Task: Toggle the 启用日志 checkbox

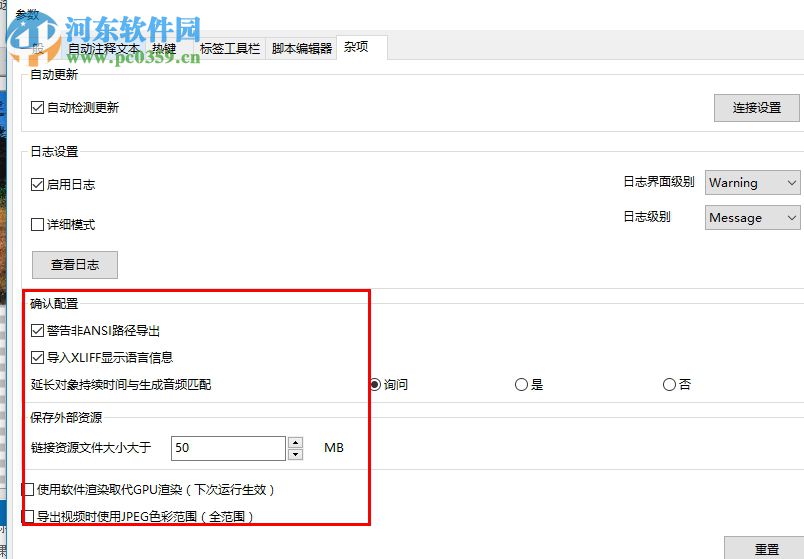Action: pyautogui.click(x=37, y=185)
